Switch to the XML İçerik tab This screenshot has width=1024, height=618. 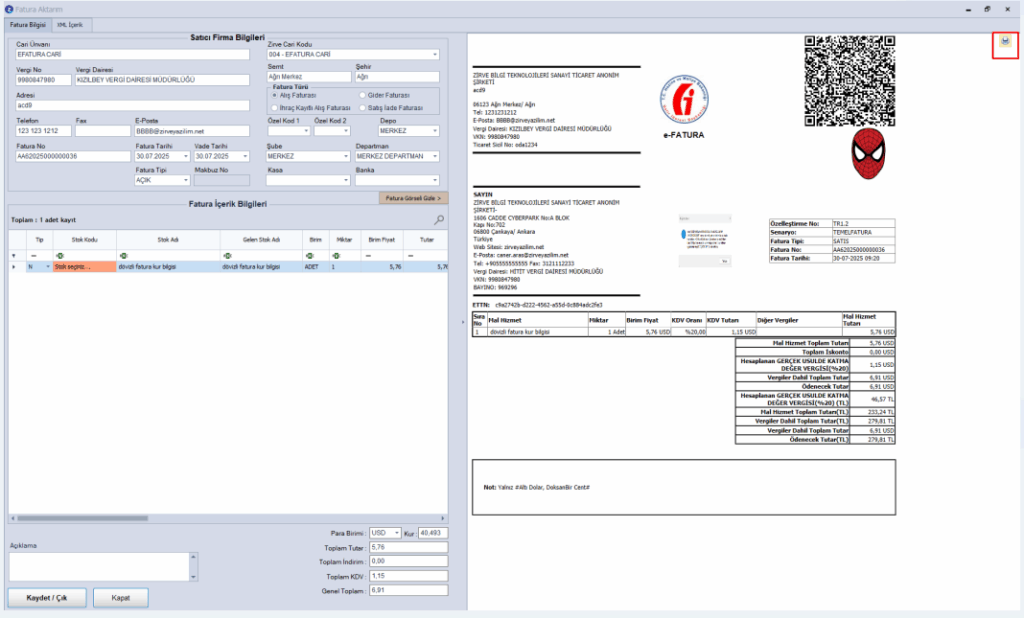(70, 25)
